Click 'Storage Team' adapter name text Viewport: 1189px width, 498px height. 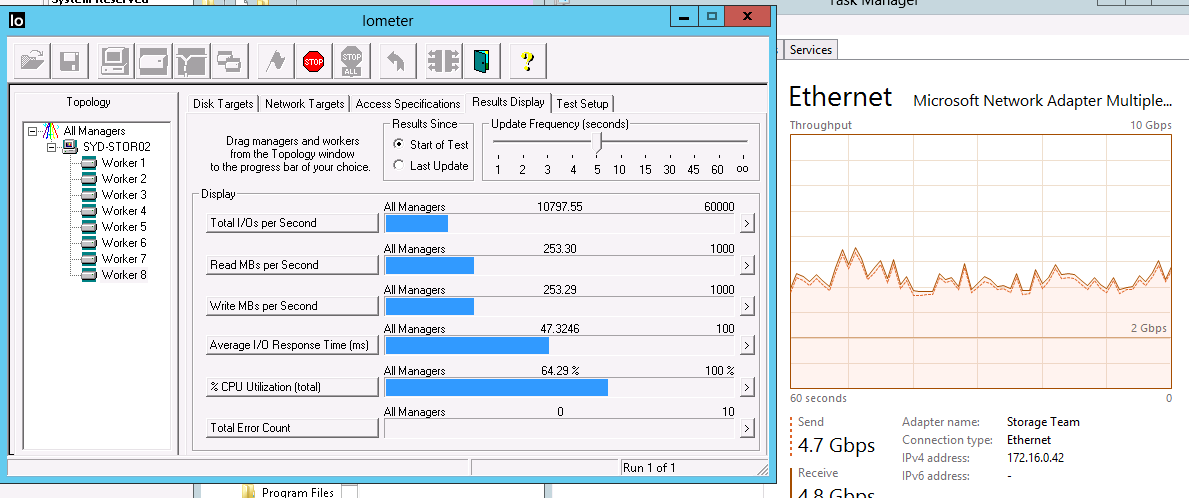pyautogui.click(x=1043, y=422)
